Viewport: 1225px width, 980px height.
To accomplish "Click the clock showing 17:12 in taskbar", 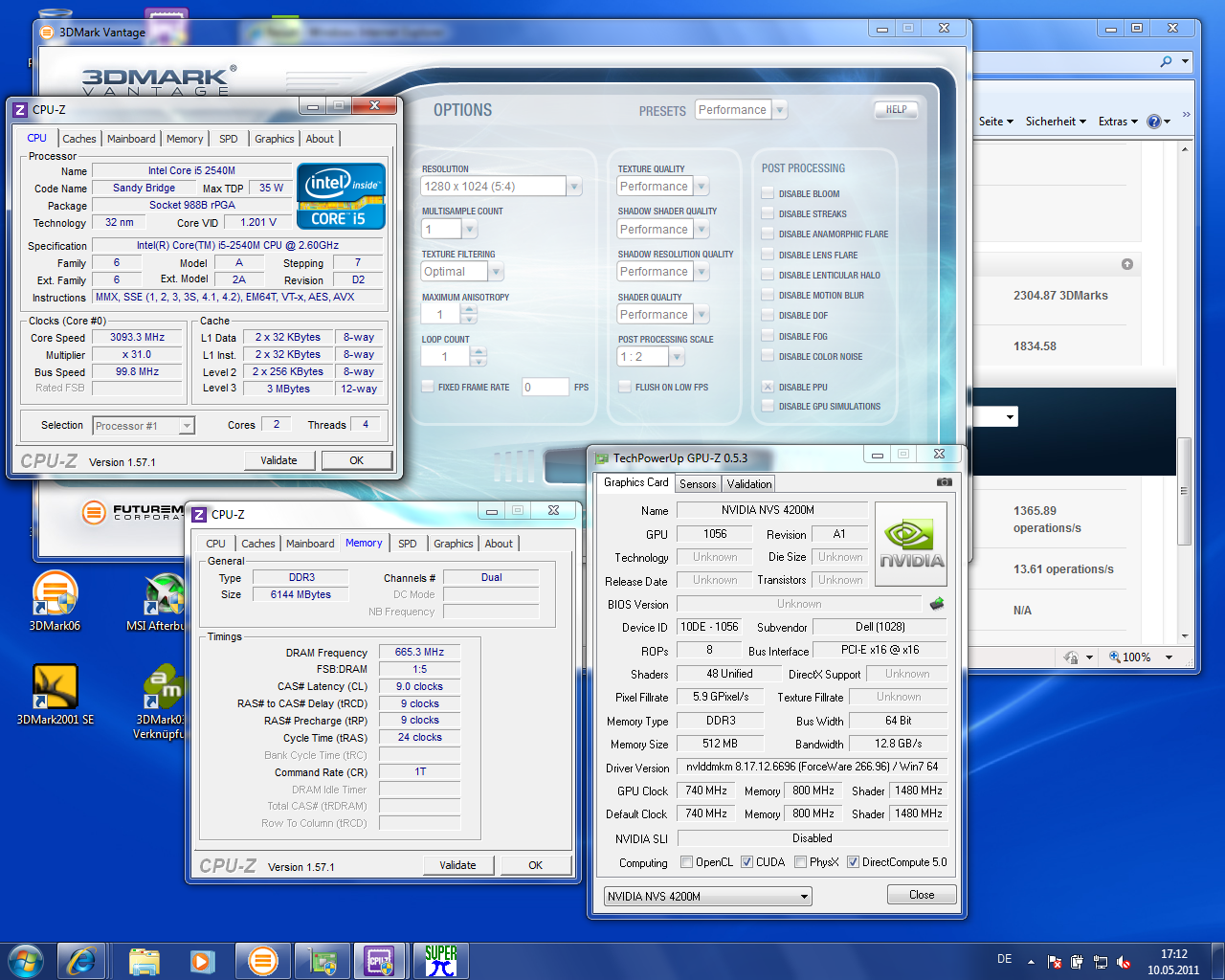I will point(1173,954).
